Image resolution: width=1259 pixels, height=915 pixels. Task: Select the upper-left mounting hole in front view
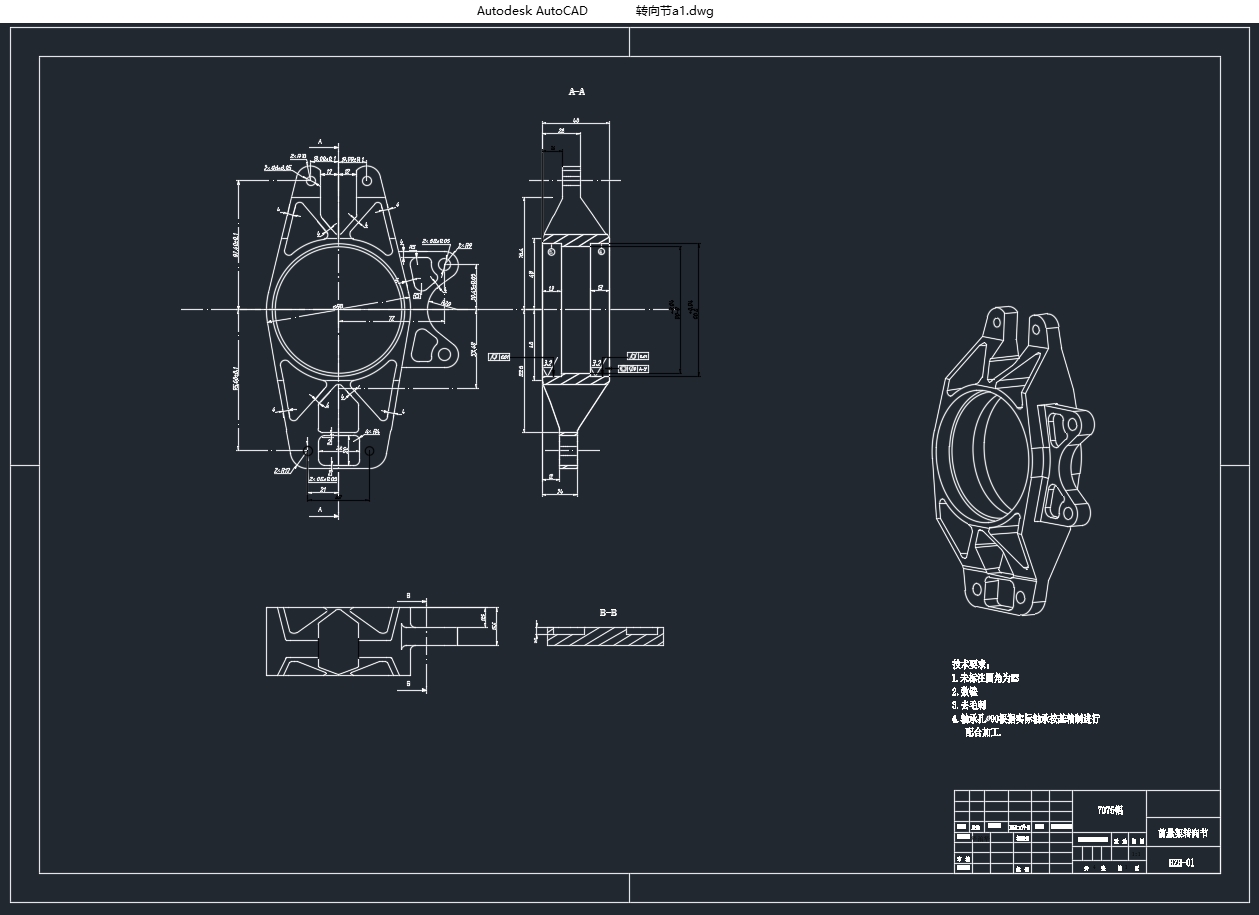pos(311,181)
